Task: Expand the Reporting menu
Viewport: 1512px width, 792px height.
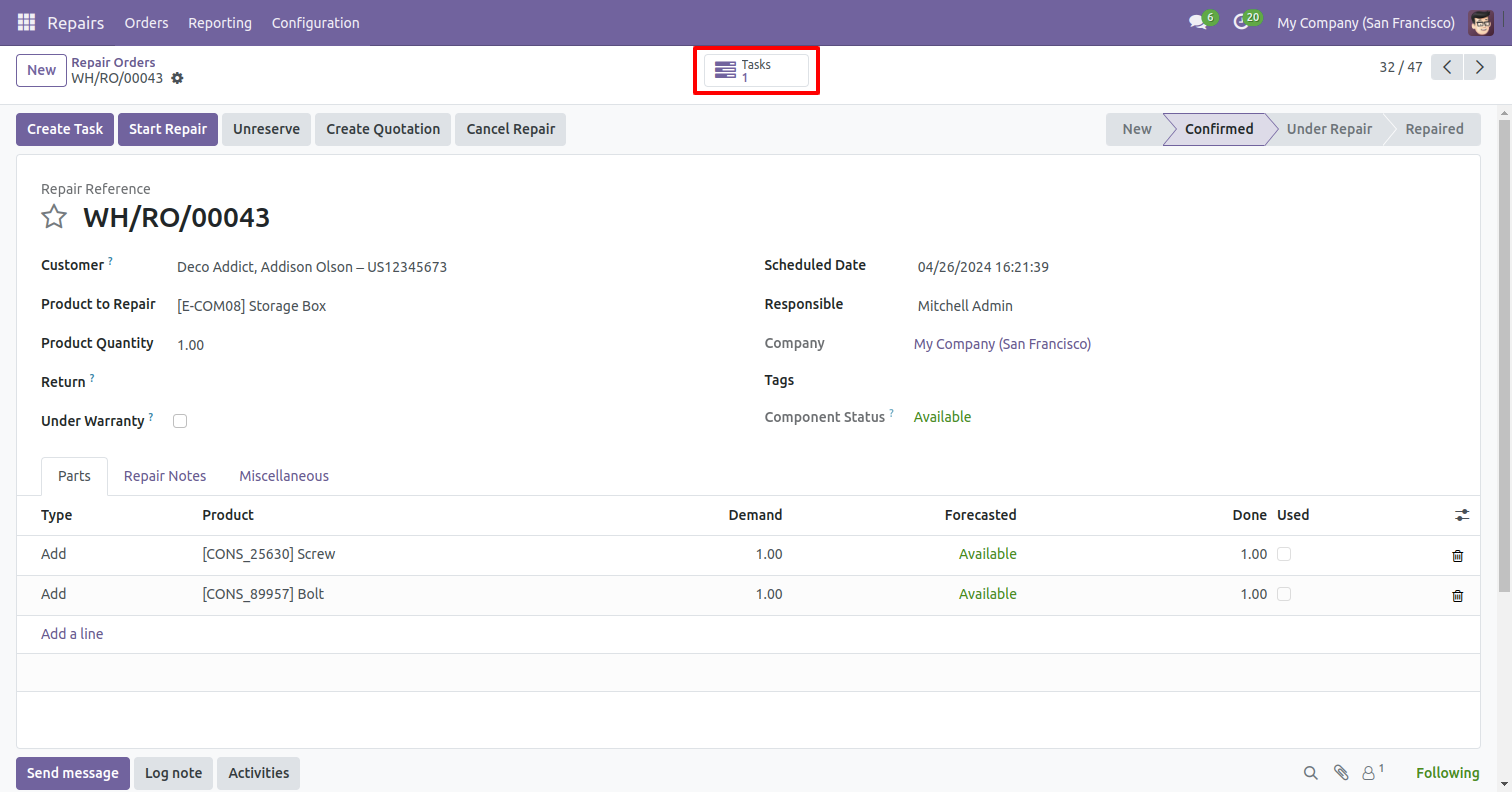Action: pos(220,22)
